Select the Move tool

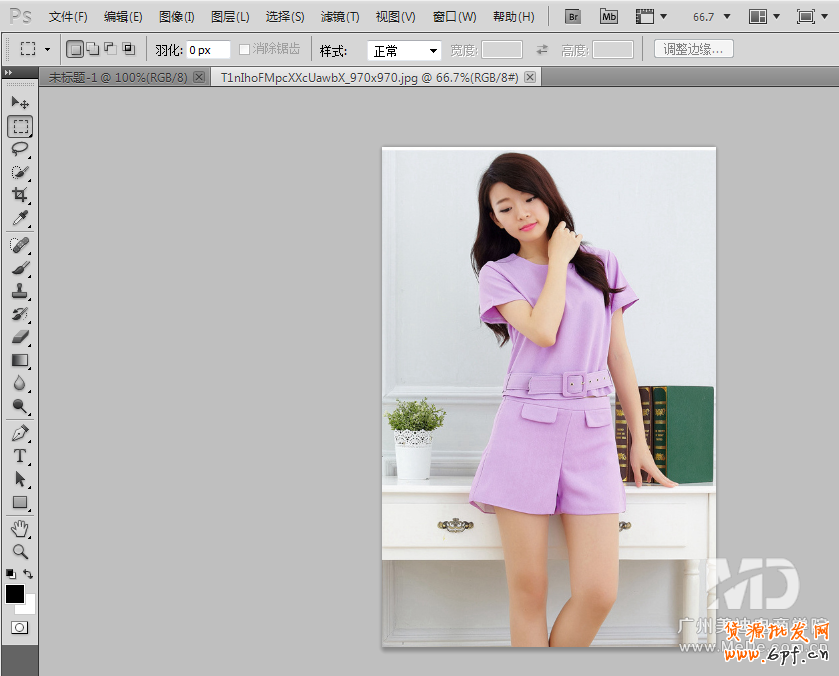(x=20, y=103)
